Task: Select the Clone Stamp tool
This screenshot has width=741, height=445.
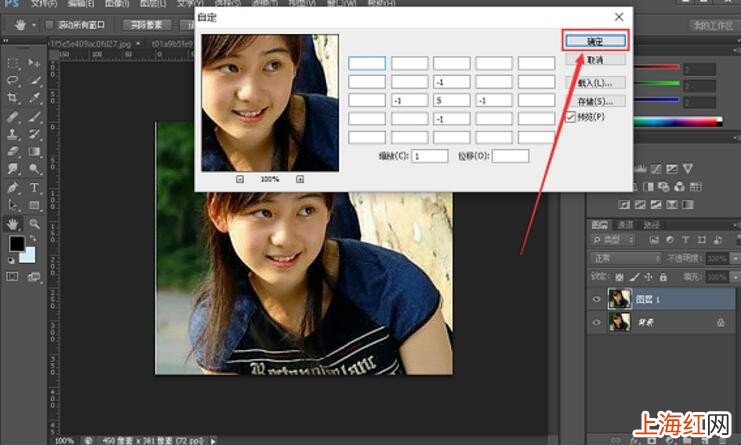Action: (13, 134)
